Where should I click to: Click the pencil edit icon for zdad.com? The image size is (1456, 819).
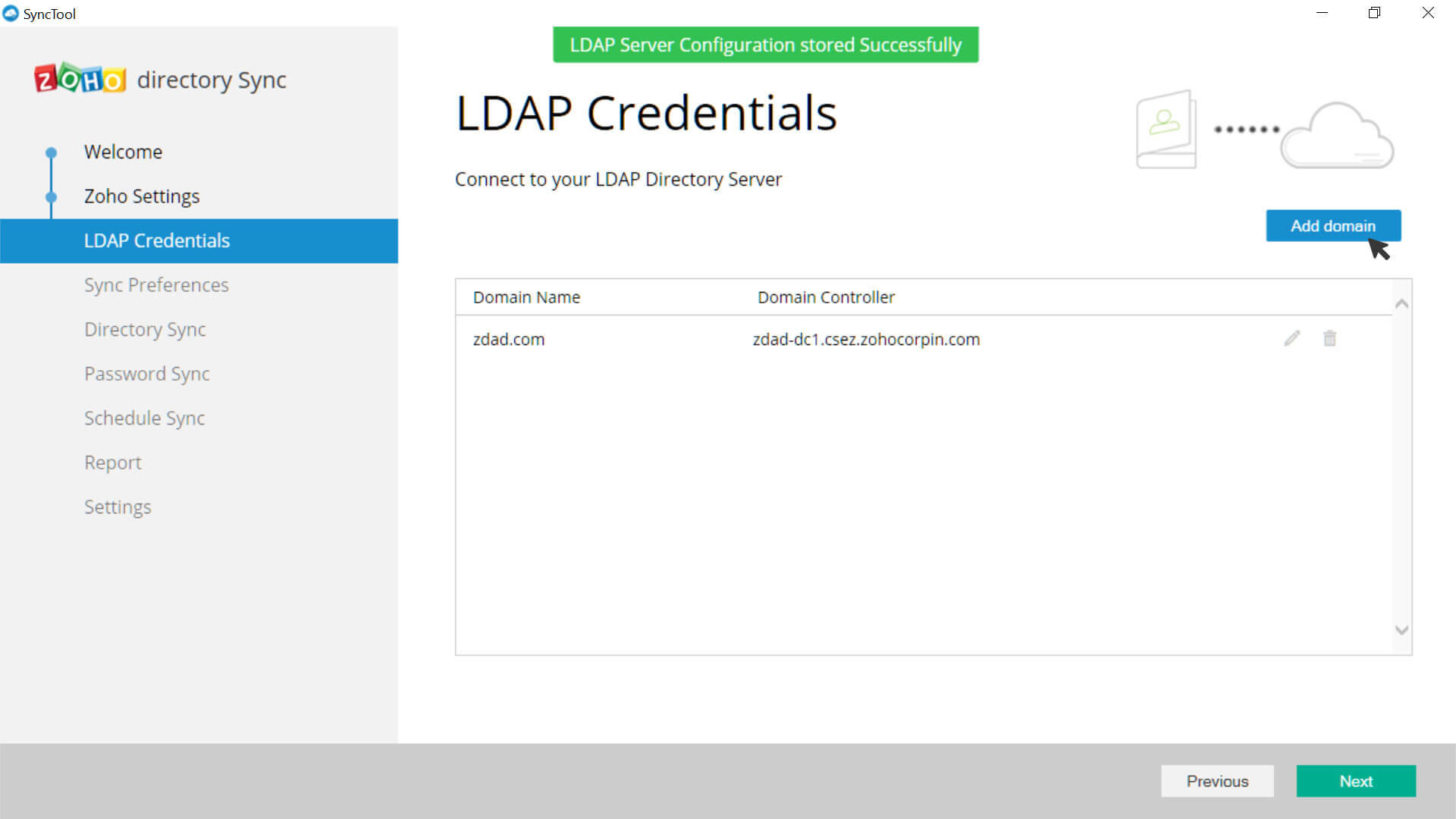(1292, 338)
